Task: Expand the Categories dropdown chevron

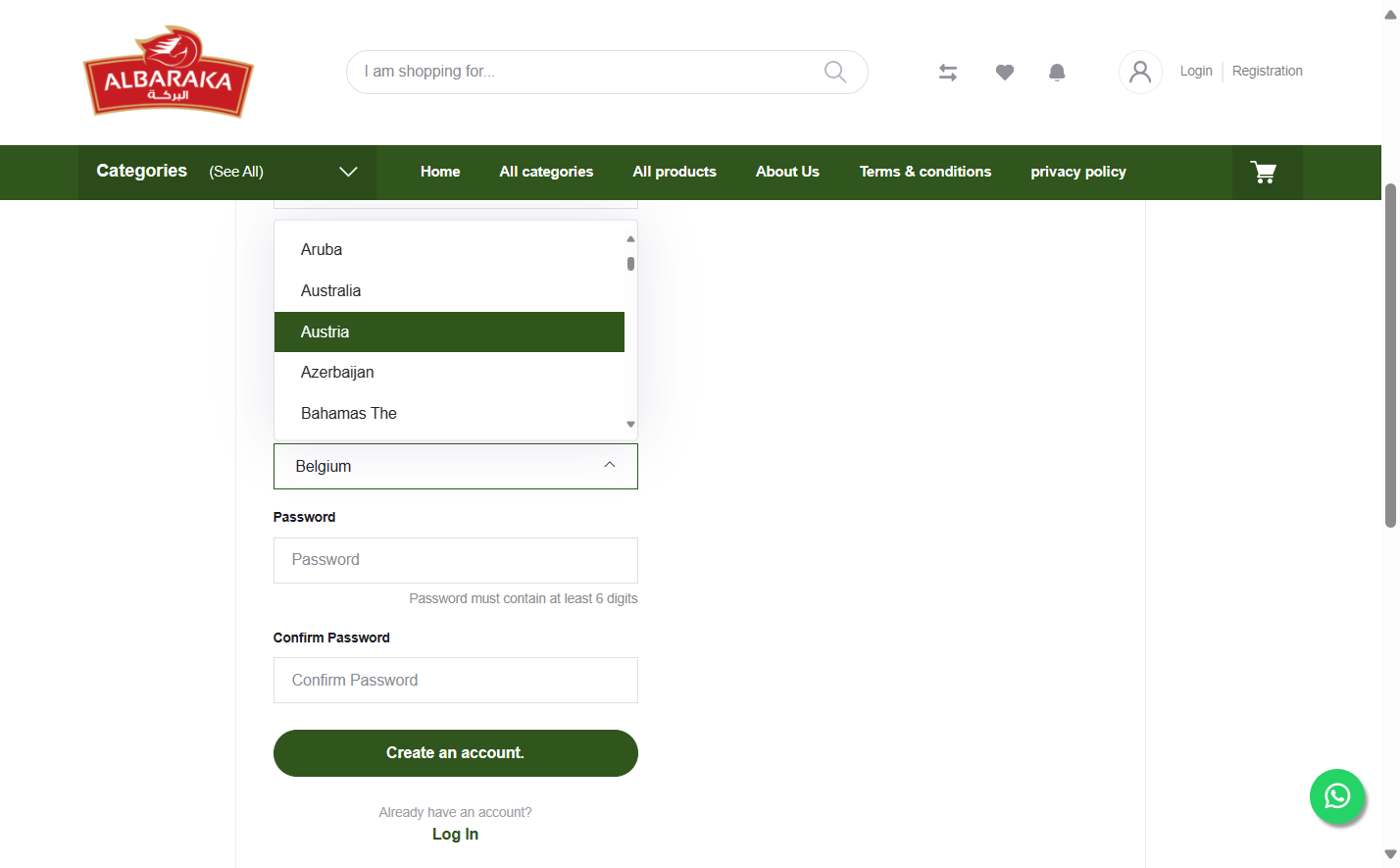Action: [348, 172]
